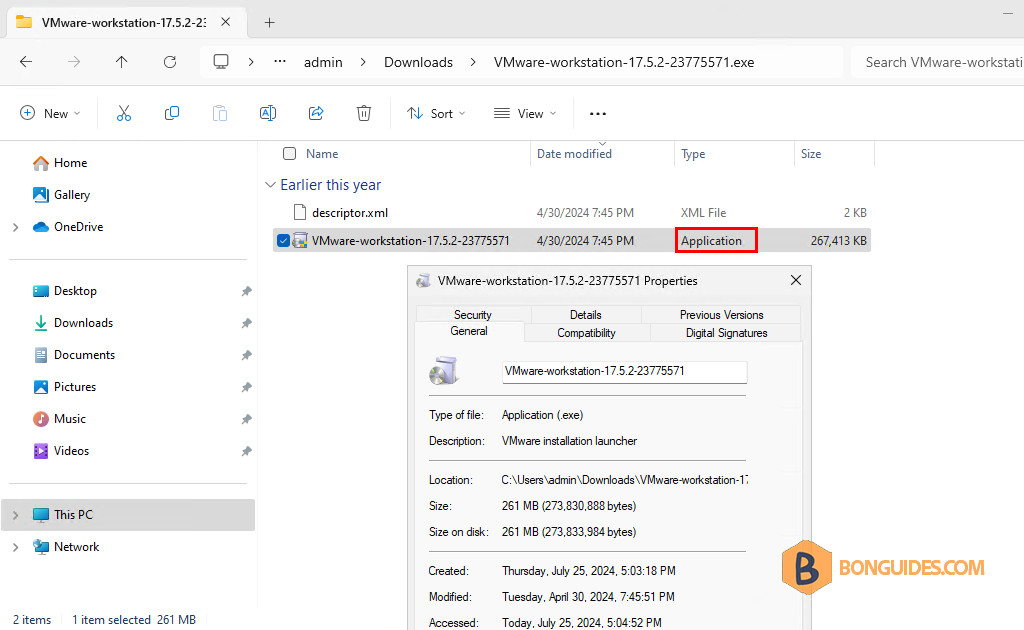This screenshot has height=630, width=1024.
Task: Switch to the Details tab
Action: point(586,315)
